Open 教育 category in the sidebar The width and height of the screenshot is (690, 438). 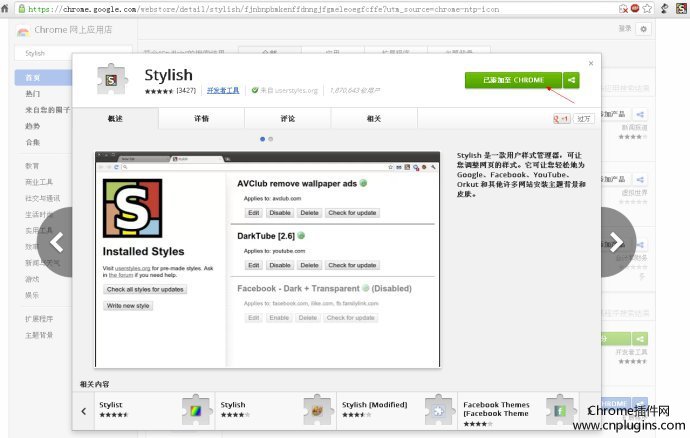(x=32, y=166)
